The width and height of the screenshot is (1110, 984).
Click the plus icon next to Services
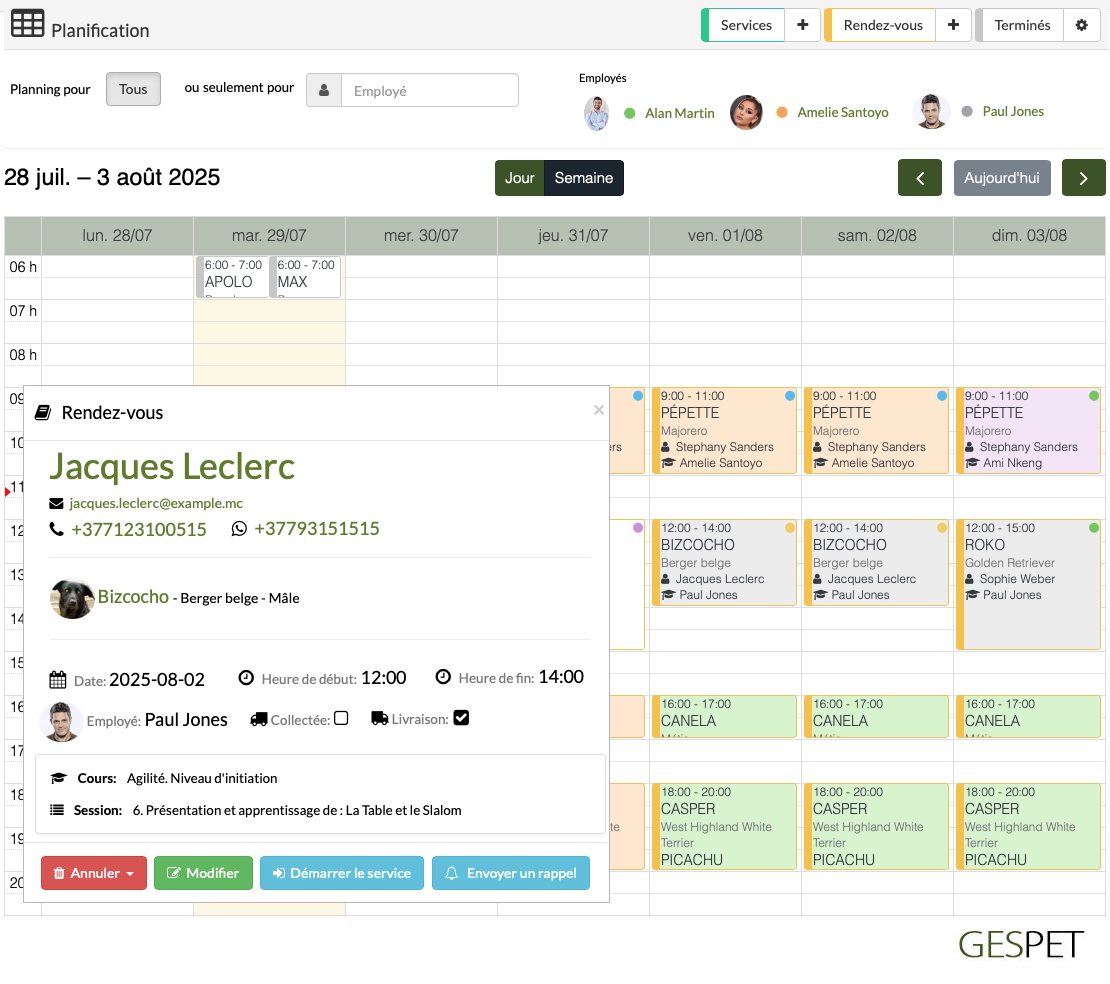802,25
